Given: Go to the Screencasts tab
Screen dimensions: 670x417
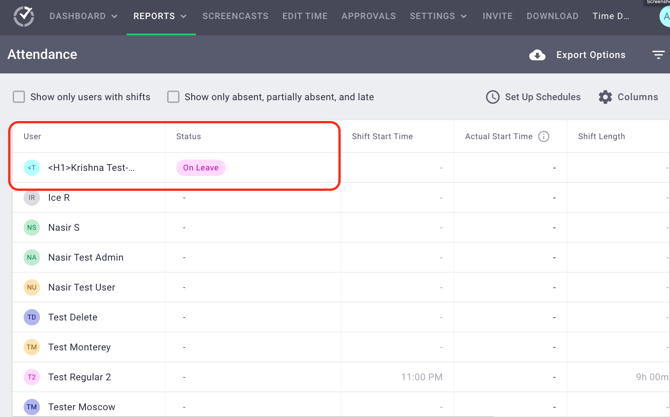Looking at the screenshot, I should pyautogui.click(x=235, y=16).
